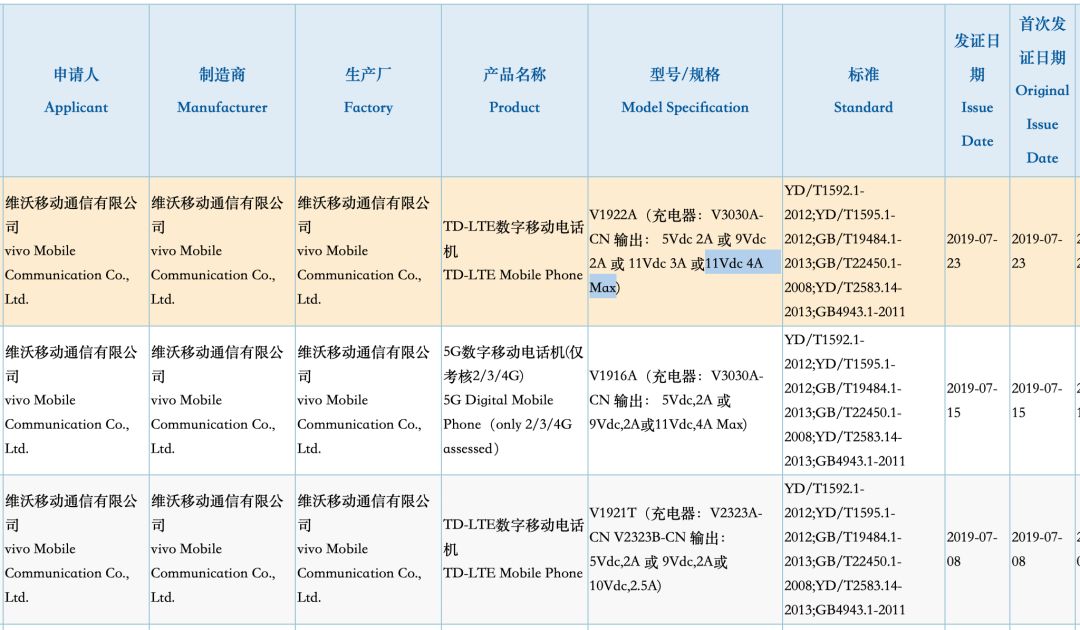Viewport: 1080px width, 630px height.
Task: Click the 5G Digital Mobile Phone product cell
Action: [515, 400]
